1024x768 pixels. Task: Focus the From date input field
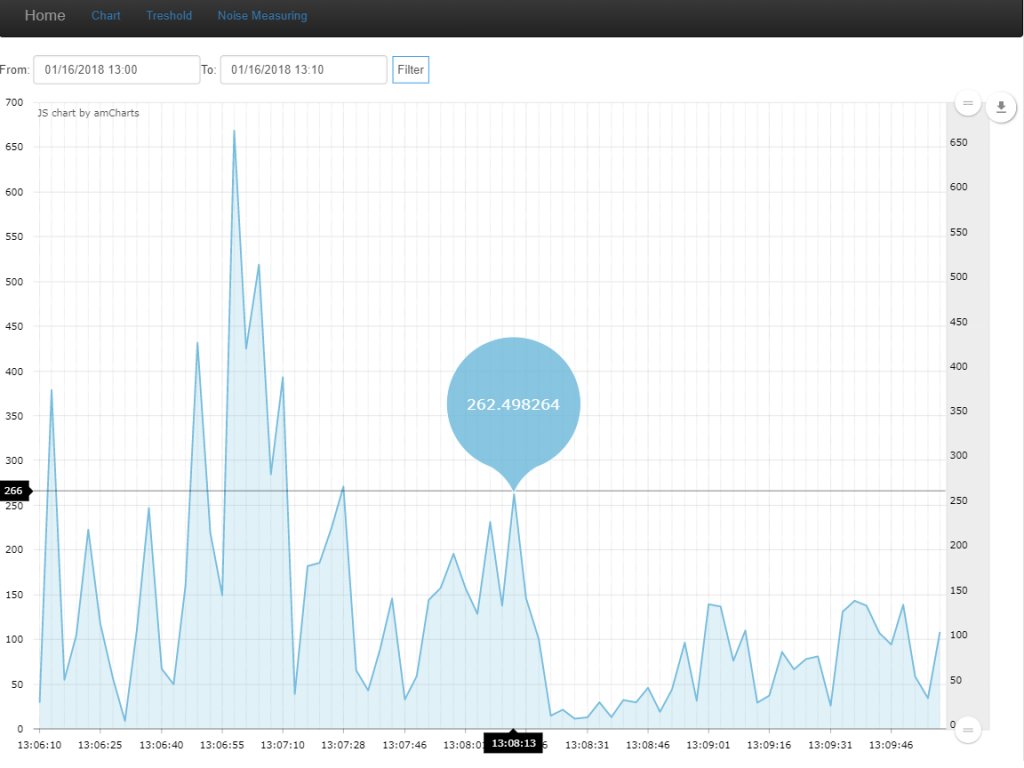tap(116, 70)
